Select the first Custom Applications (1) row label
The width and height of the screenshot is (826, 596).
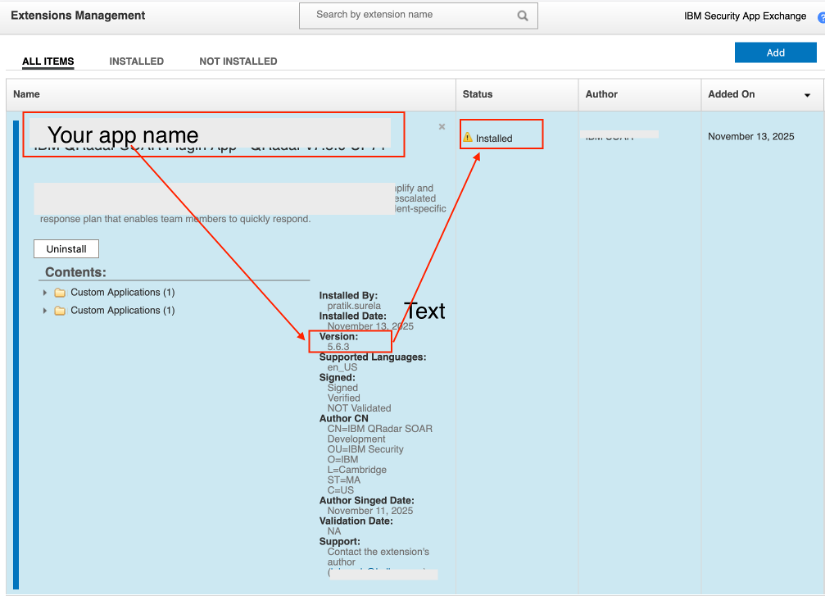click(123, 292)
